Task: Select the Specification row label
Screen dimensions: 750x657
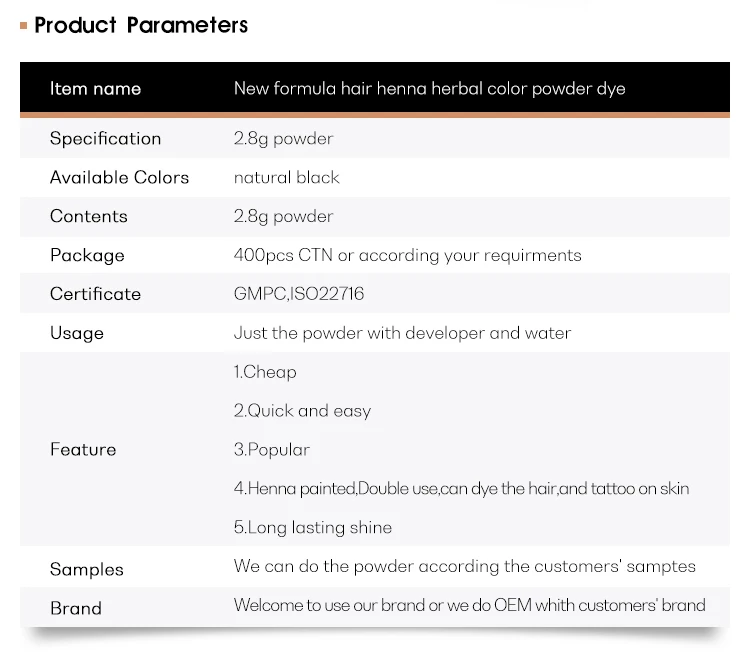Action: coord(105,139)
